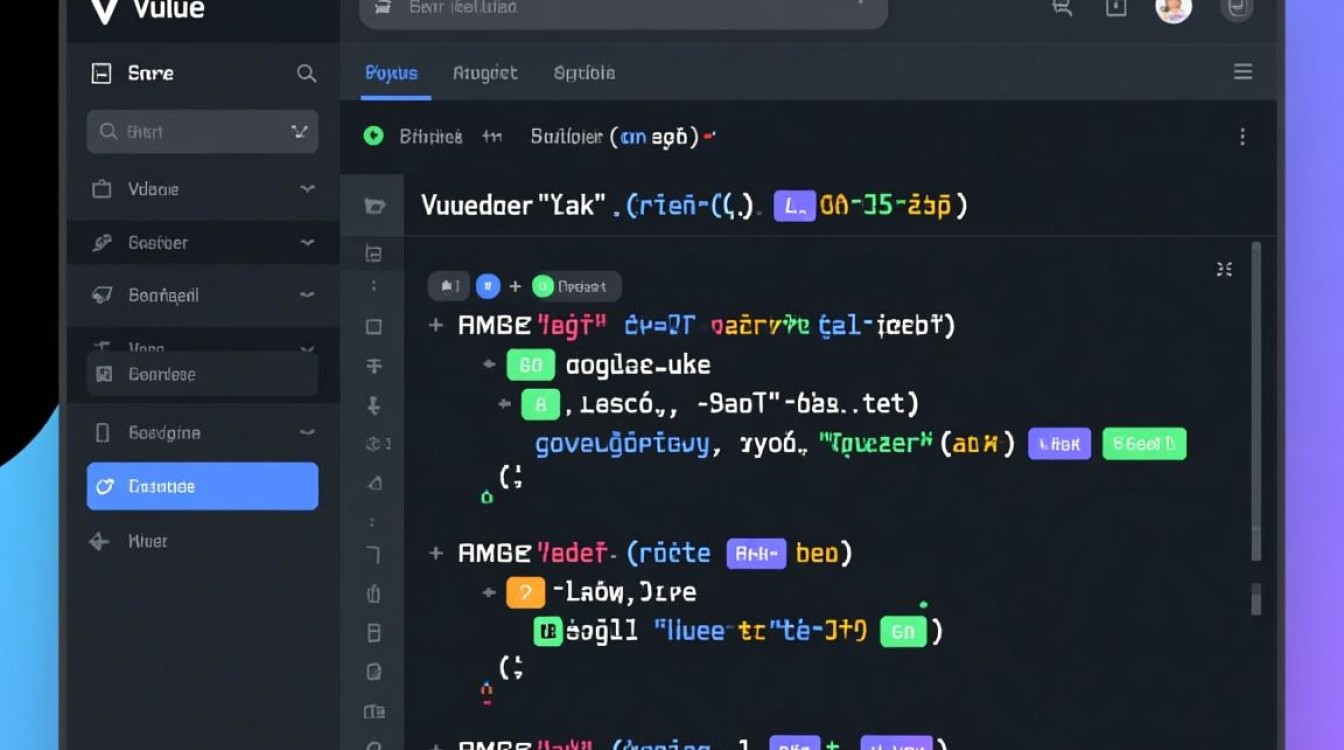The width and height of the screenshot is (1344, 750).
Task: Expand the Vdaoe sidebar section
Action: (x=307, y=189)
